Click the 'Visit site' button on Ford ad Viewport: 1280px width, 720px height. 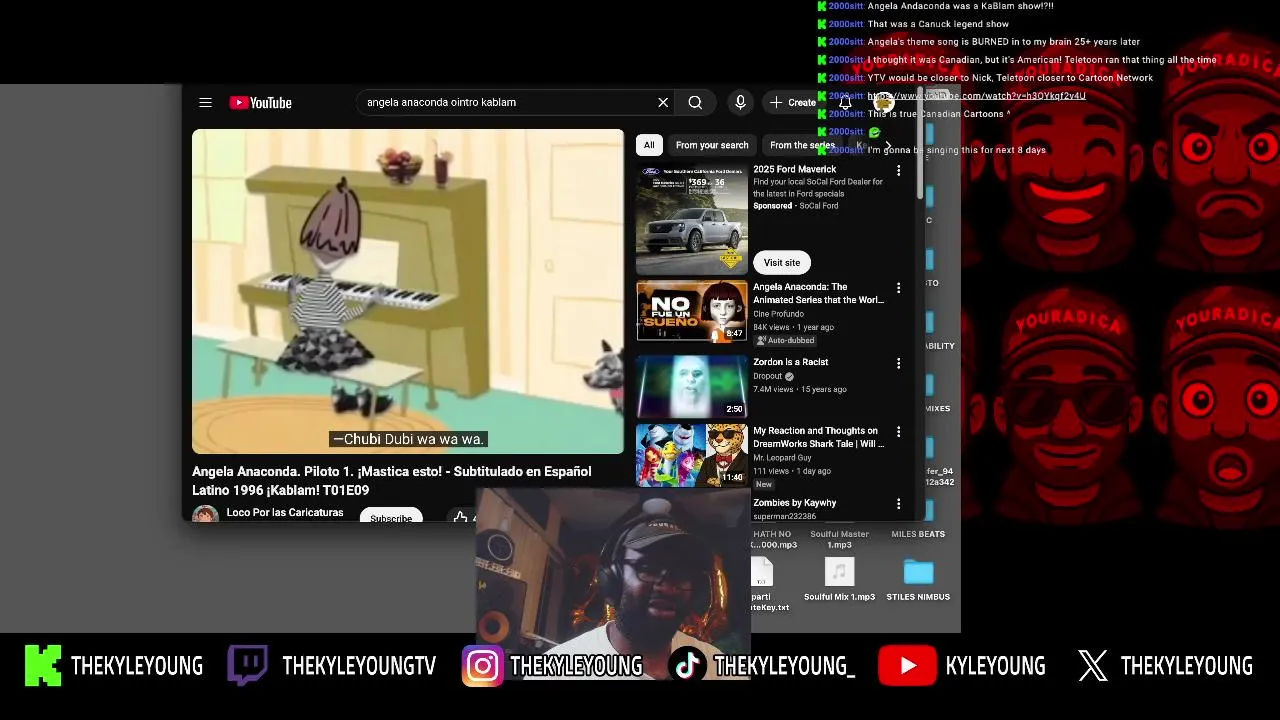782,262
